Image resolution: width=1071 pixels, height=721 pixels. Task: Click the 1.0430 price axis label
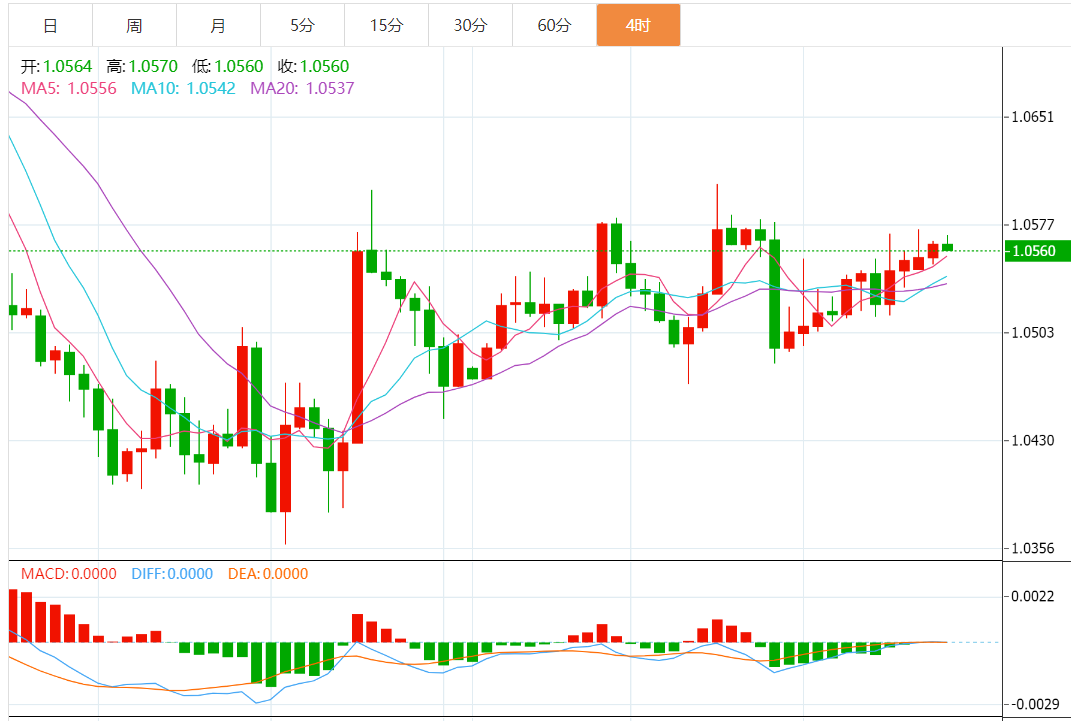point(1033,440)
